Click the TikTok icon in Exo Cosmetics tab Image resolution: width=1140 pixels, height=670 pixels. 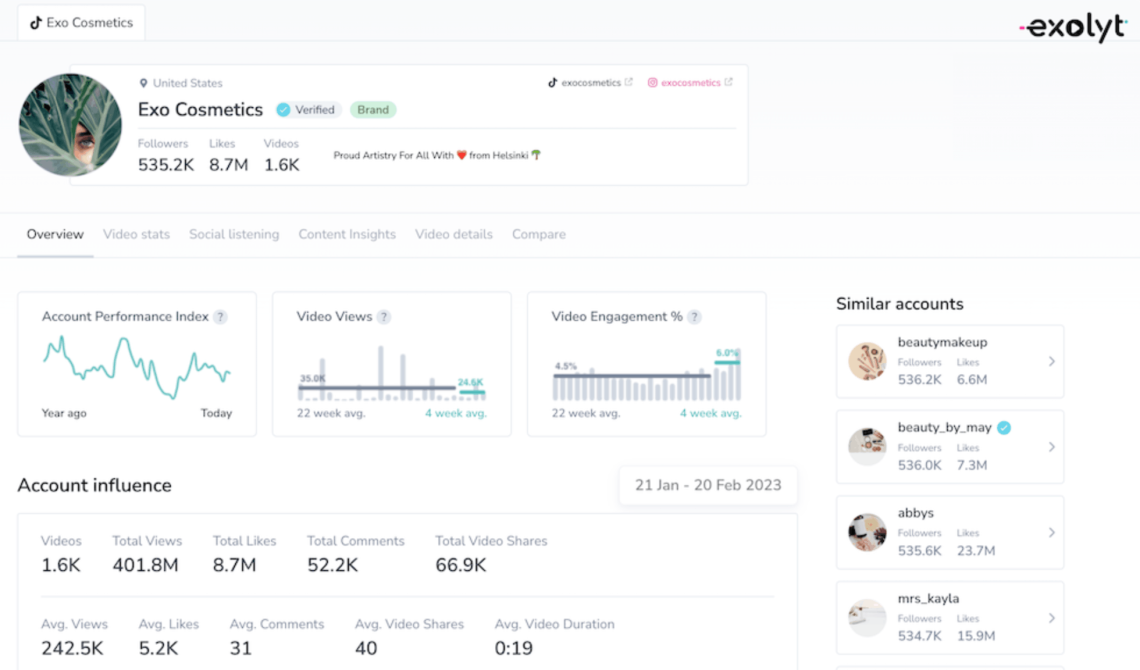[36, 23]
